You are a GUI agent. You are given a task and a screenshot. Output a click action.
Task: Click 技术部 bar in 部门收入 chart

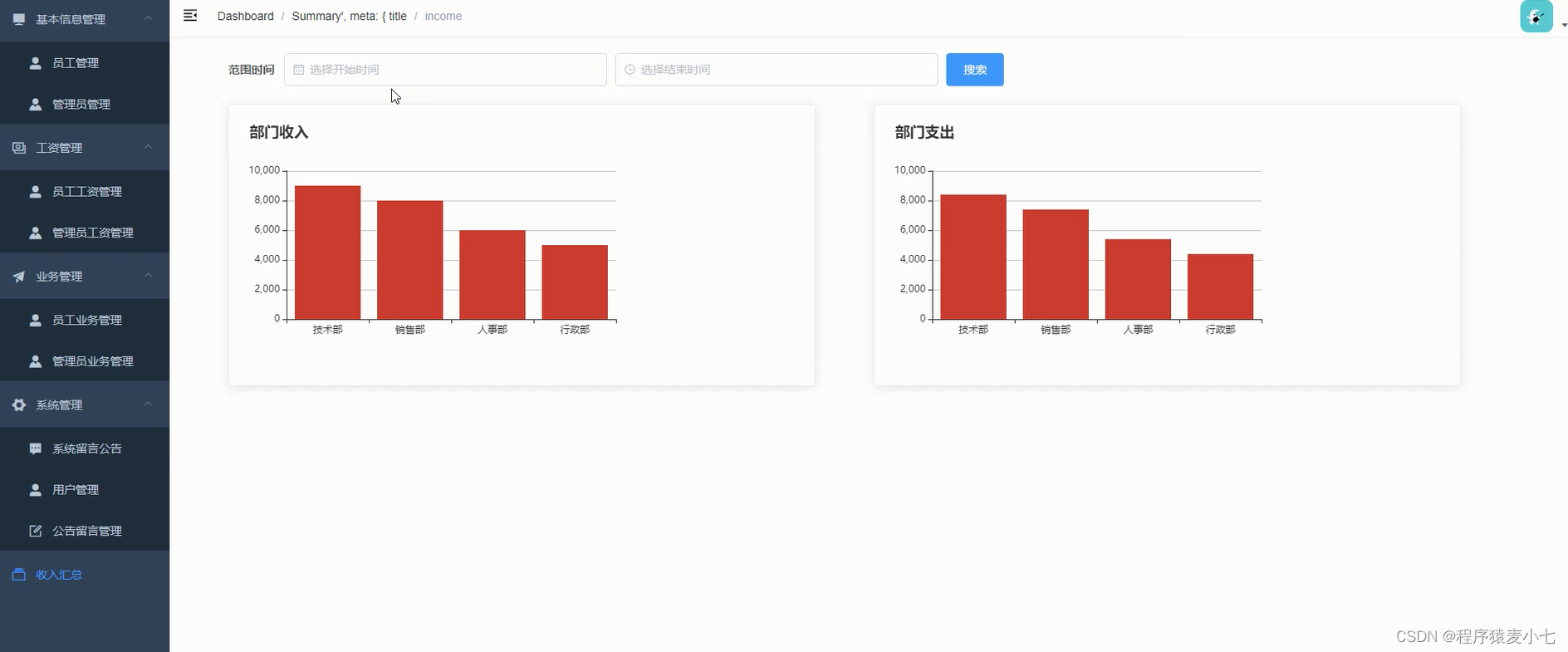(x=327, y=252)
